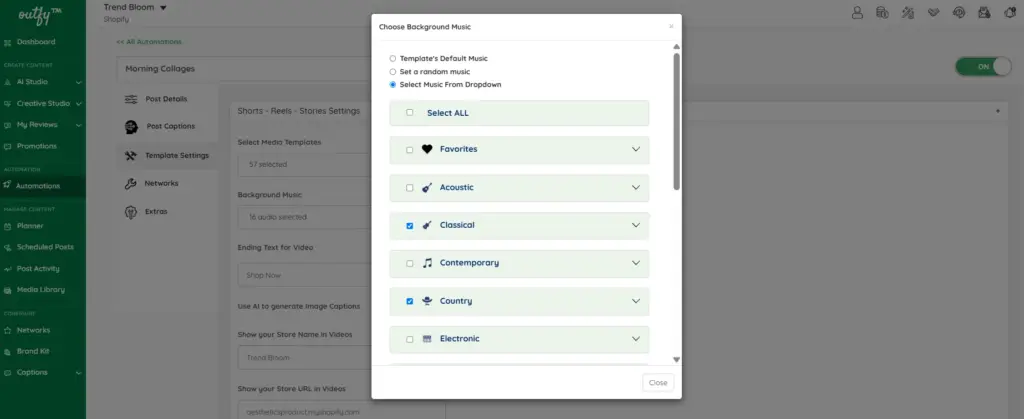Click the heart icon beside Favorites
The height and width of the screenshot is (419, 1024).
pos(427,149)
